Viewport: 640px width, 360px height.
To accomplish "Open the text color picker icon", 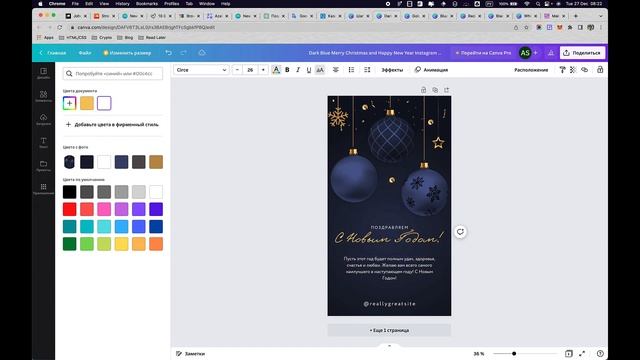I will click(x=276, y=70).
